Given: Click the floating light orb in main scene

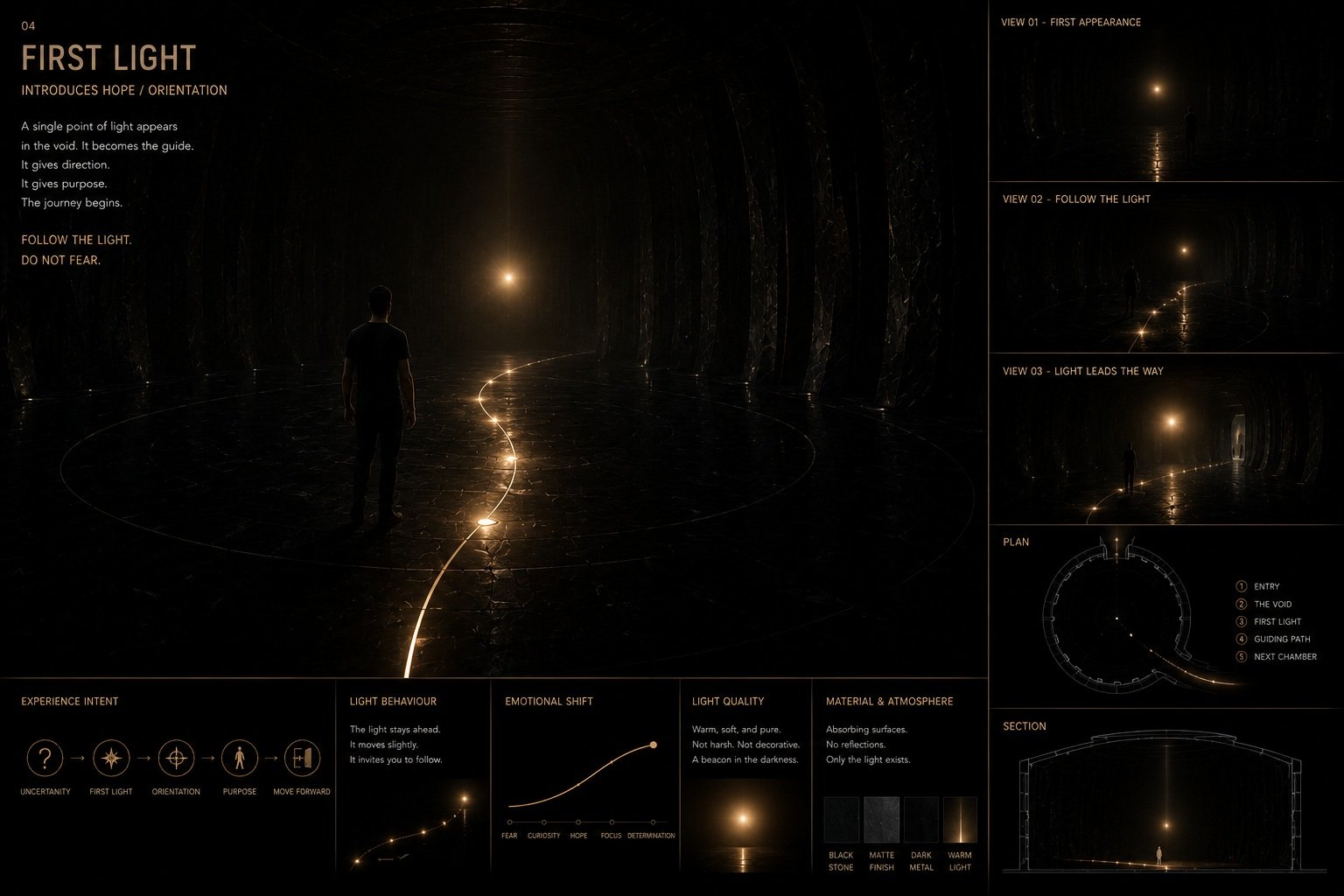Looking at the screenshot, I should point(507,277).
